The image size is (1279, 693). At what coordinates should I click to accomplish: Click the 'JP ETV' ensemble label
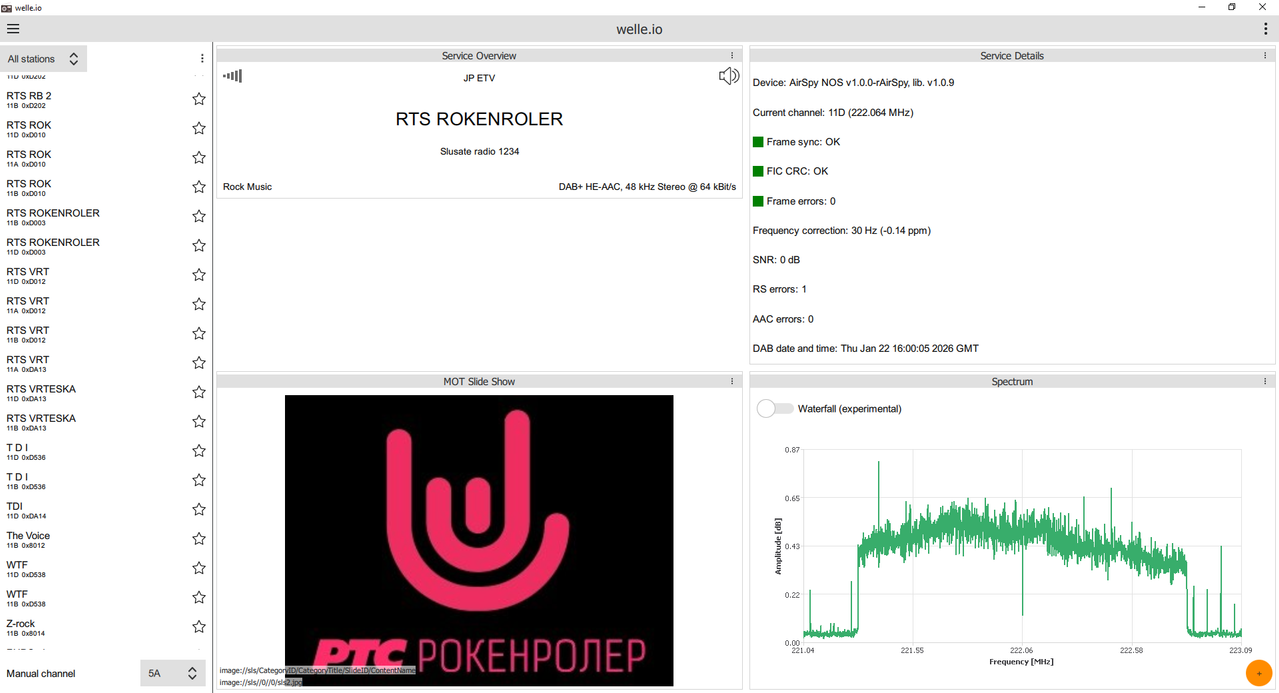(x=479, y=78)
